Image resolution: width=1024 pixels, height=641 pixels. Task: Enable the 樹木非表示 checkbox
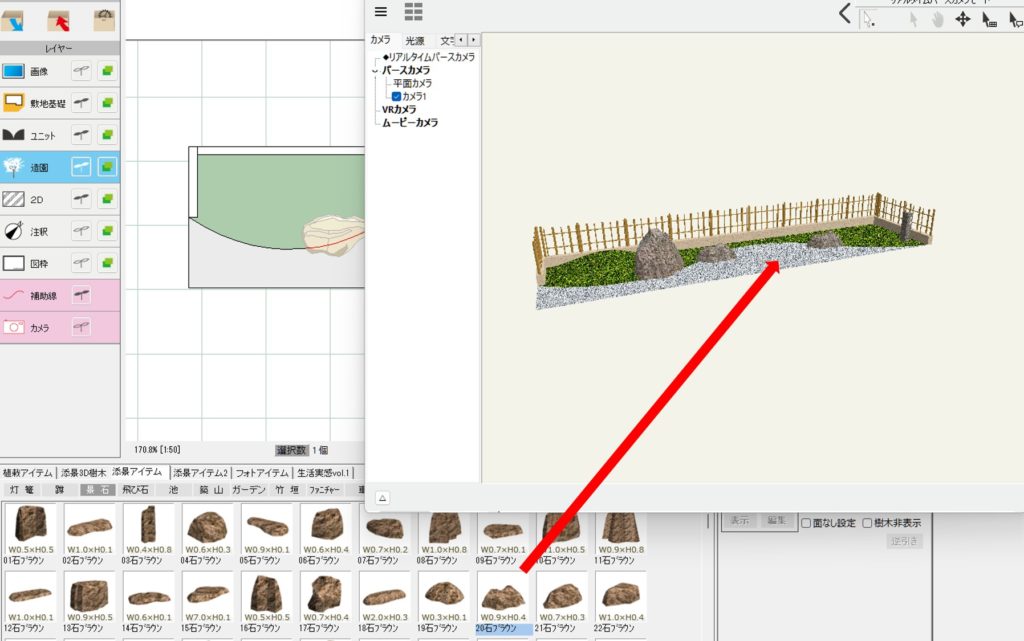pyautogui.click(x=867, y=522)
